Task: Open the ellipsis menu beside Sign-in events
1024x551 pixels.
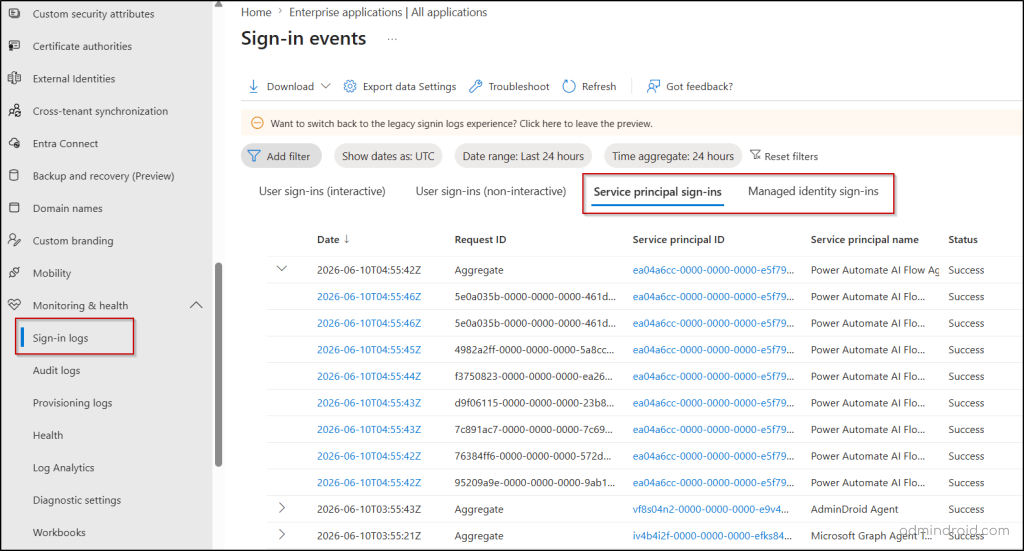Action: point(392,39)
